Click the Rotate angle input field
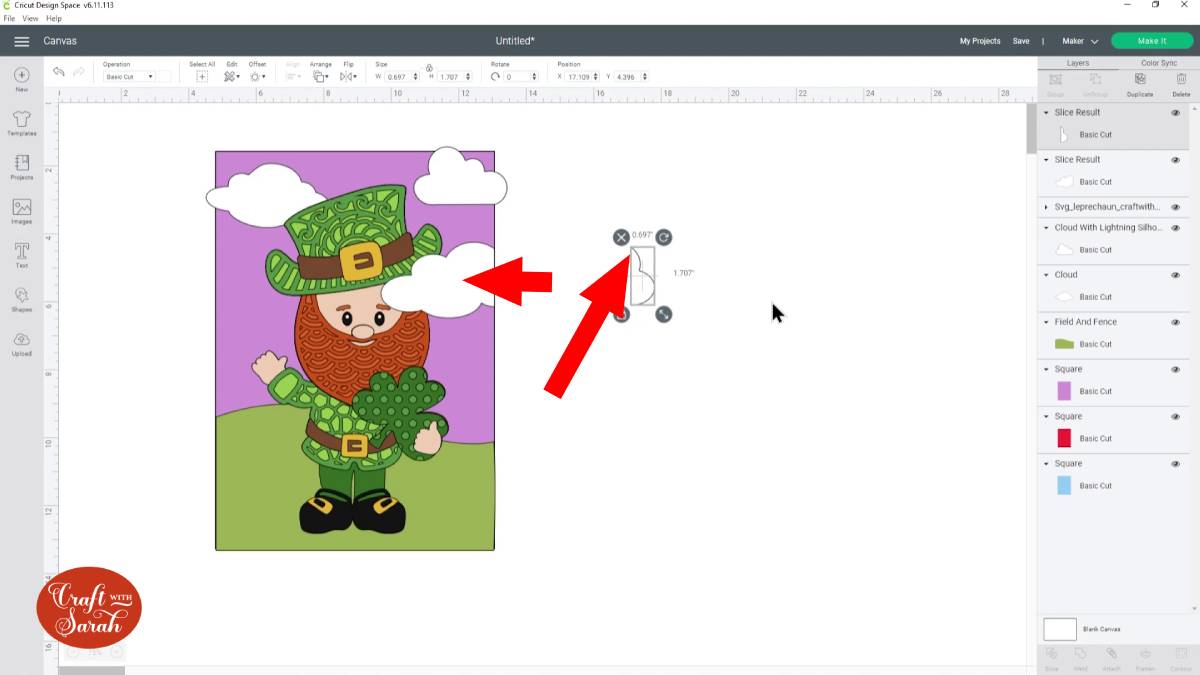The width and height of the screenshot is (1200, 675). [521, 76]
